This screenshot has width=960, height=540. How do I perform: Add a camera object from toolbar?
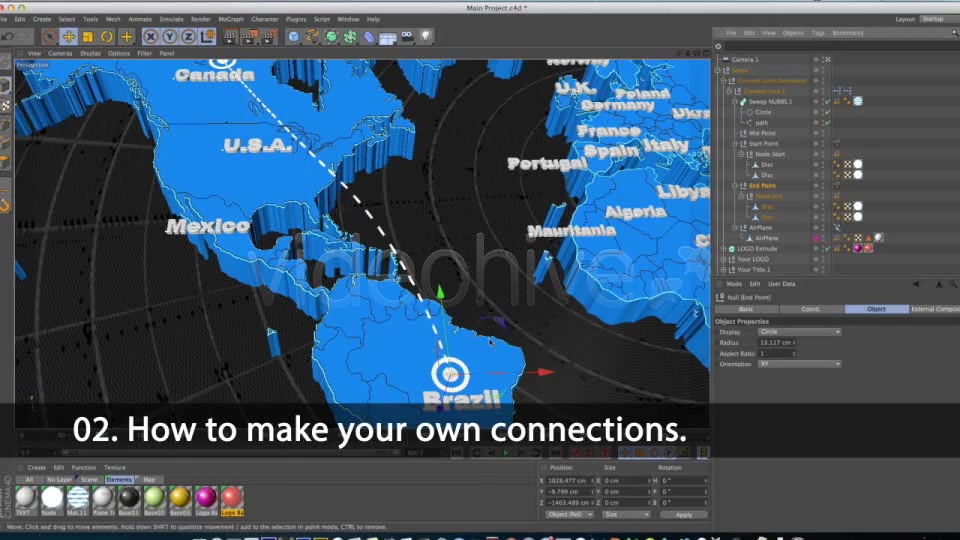coord(407,37)
